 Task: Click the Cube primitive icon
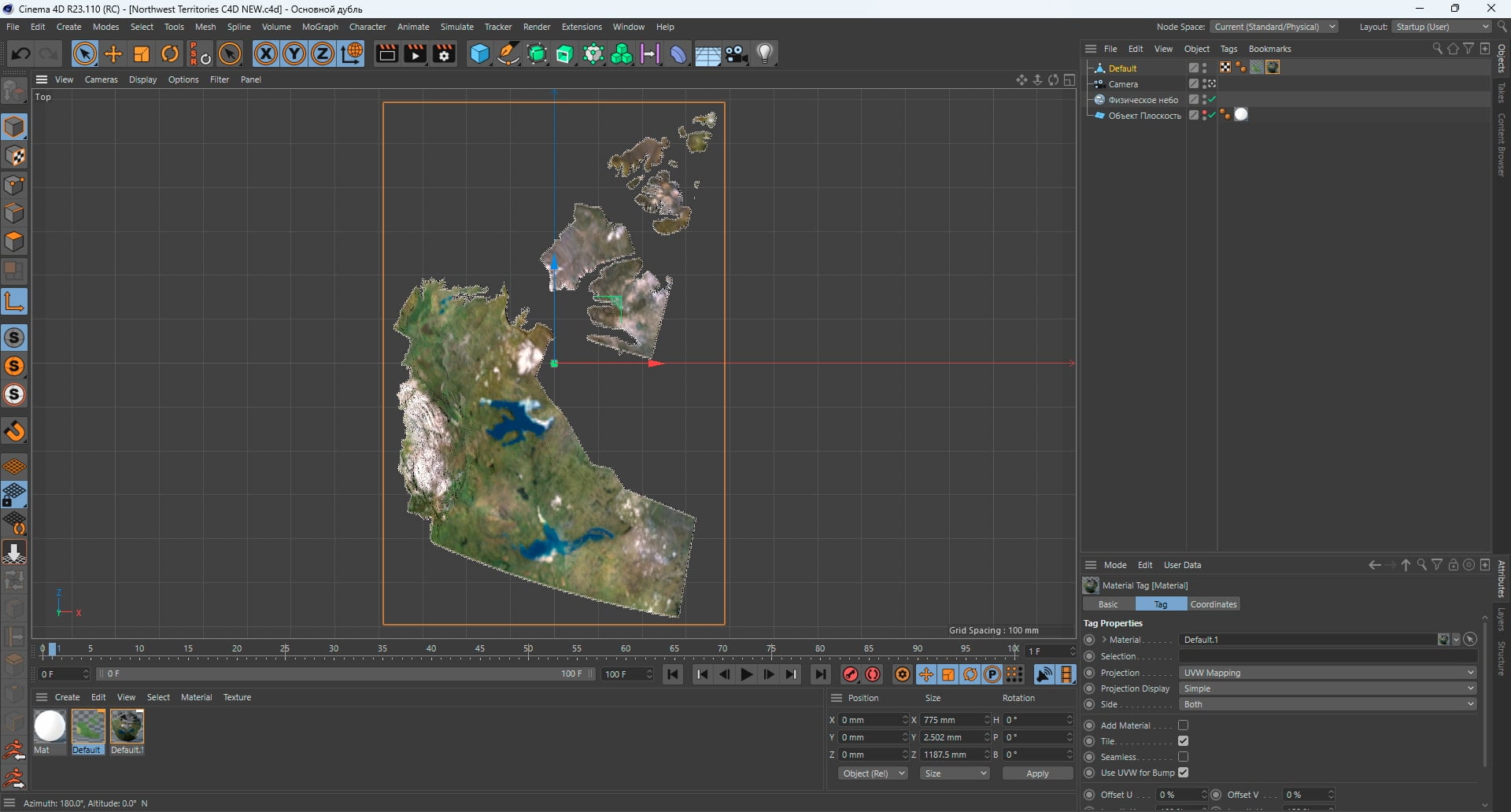pos(479,54)
